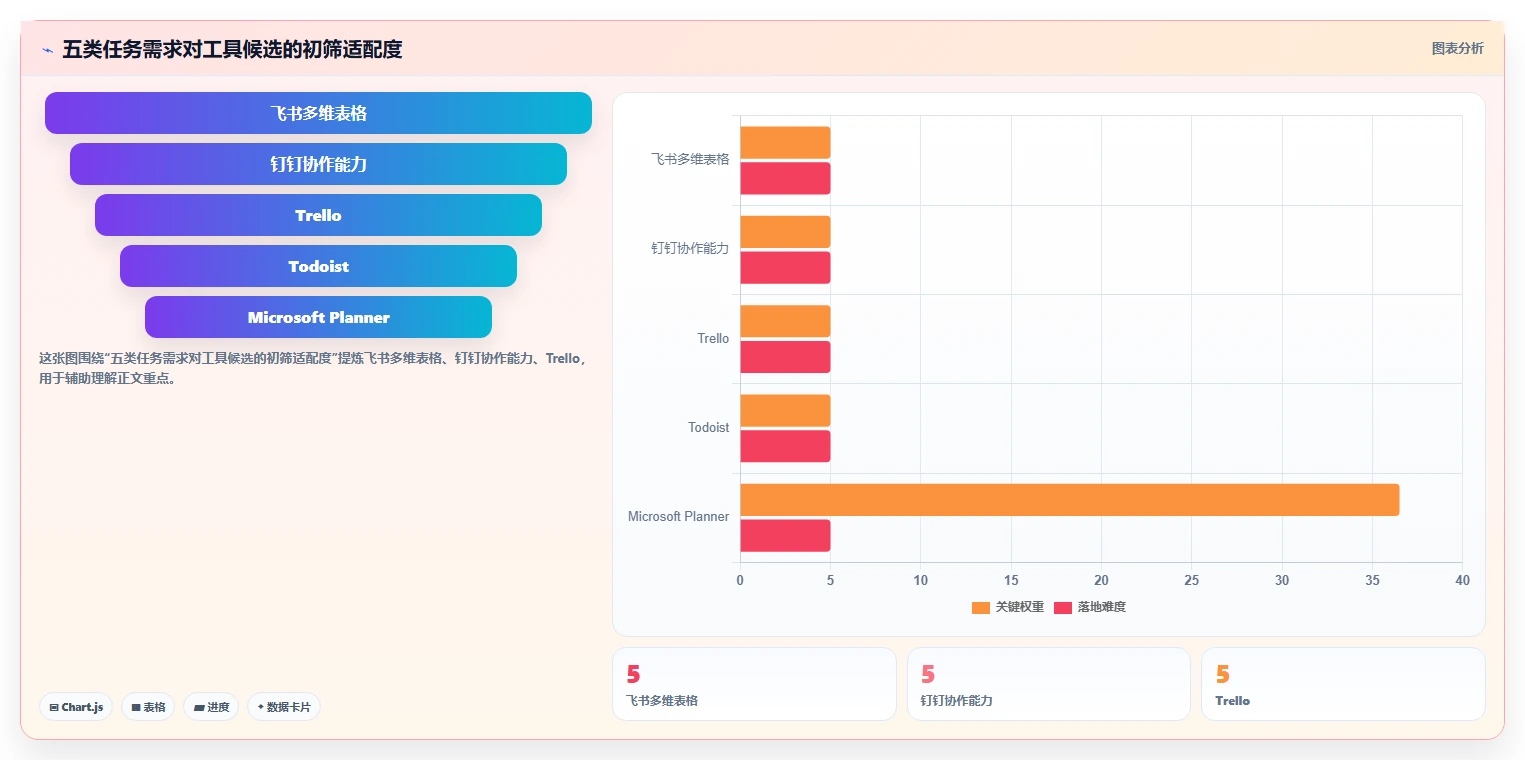Click the 图表分析 label in header
The width and height of the screenshot is (1525, 760).
coord(1457,48)
